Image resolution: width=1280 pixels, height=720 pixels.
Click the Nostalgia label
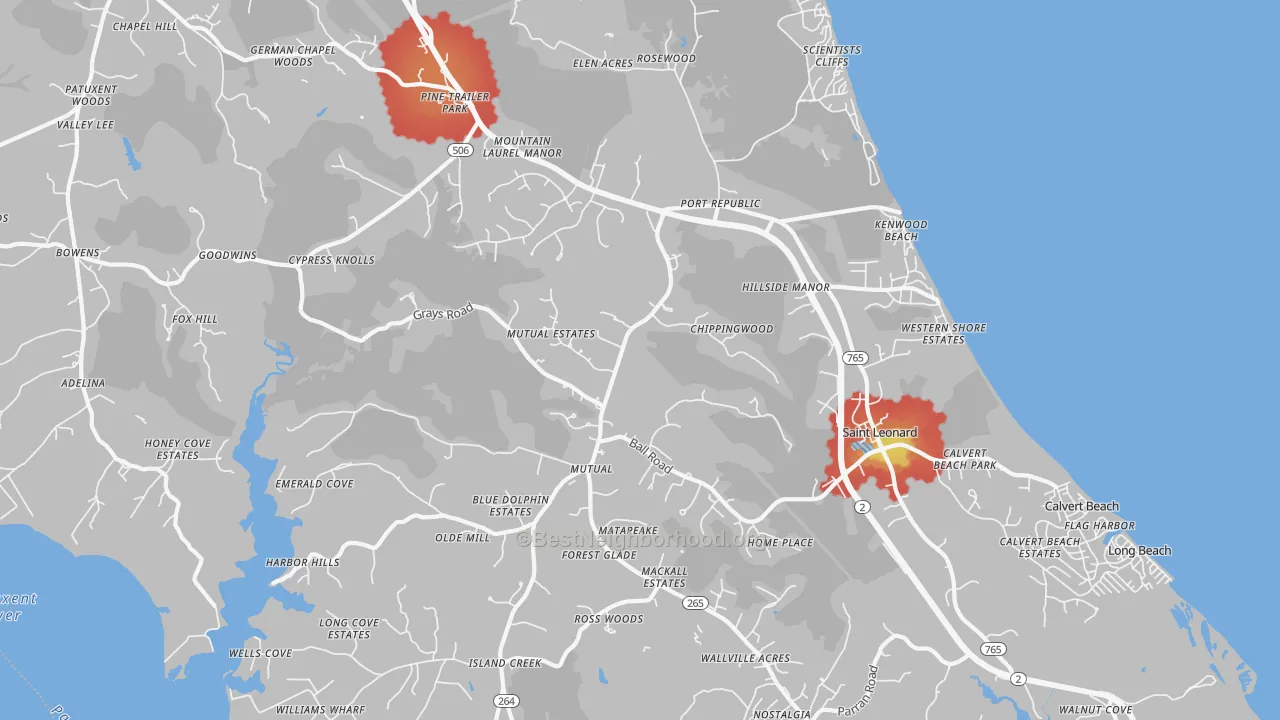click(x=782, y=715)
